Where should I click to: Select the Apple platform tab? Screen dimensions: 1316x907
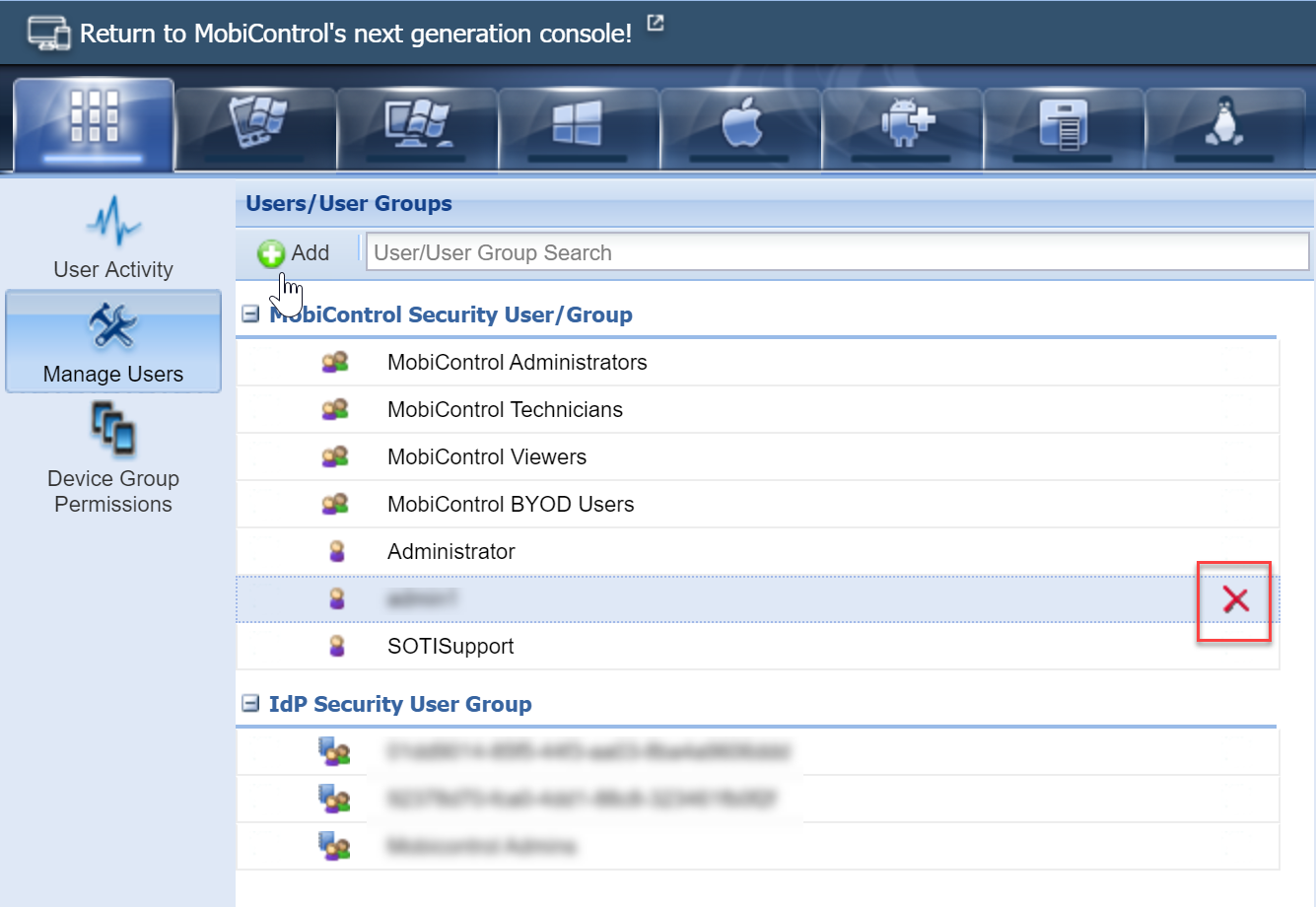click(x=741, y=125)
